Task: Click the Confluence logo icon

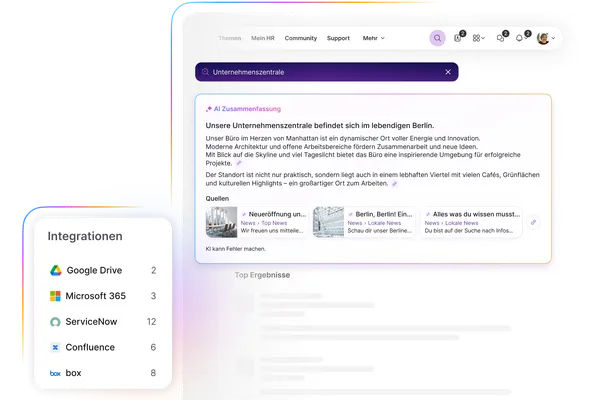Action: [x=55, y=347]
